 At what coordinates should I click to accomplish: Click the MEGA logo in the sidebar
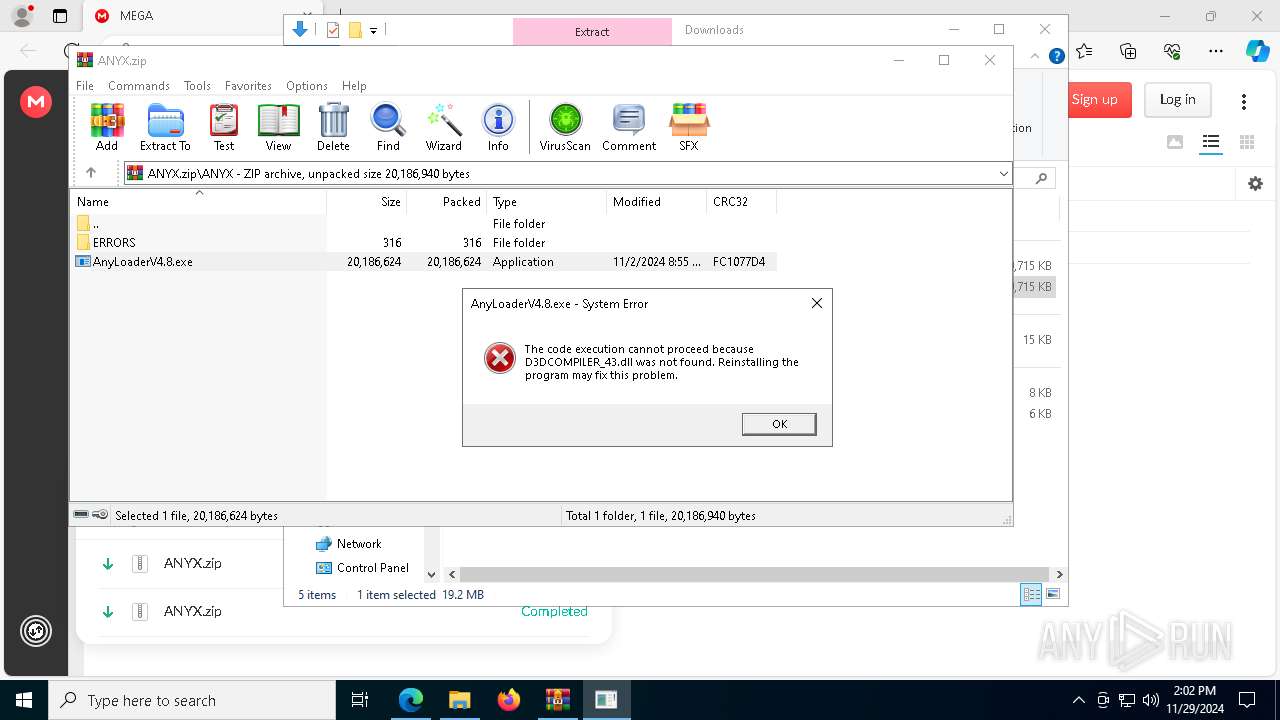click(x=36, y=101)
